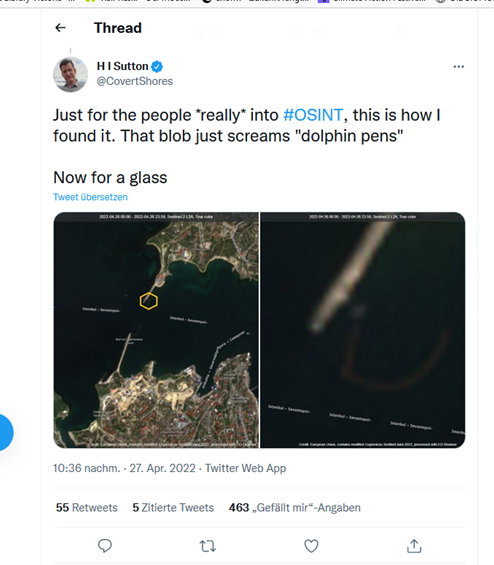Click the 10:36 nachm. 27. Apr. 2022 timestamp

point(124,468)
